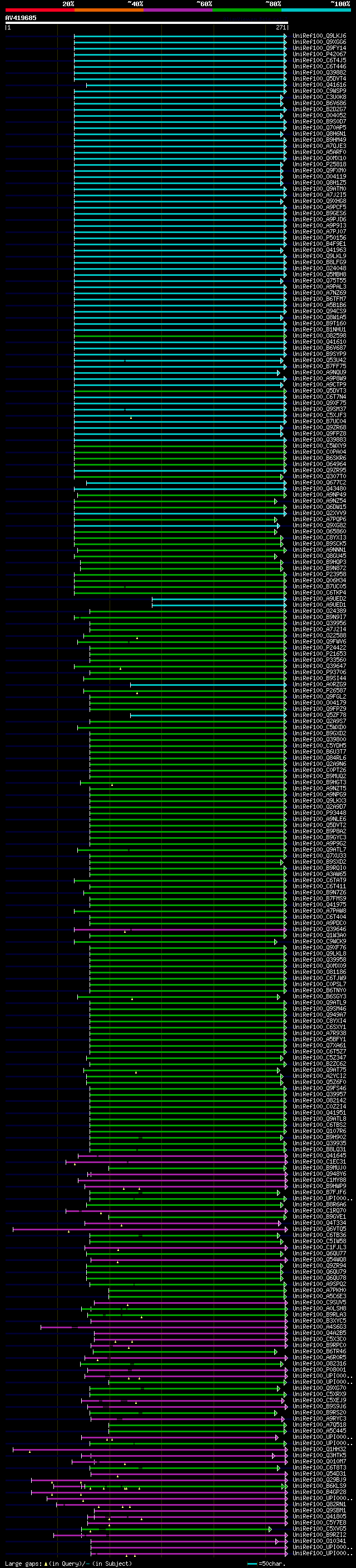Image resolution: width=356 pixels, height=1568 pixels.
Task: Select the UniRef100_A0LSH8 label
Action: coord(319,1308)
